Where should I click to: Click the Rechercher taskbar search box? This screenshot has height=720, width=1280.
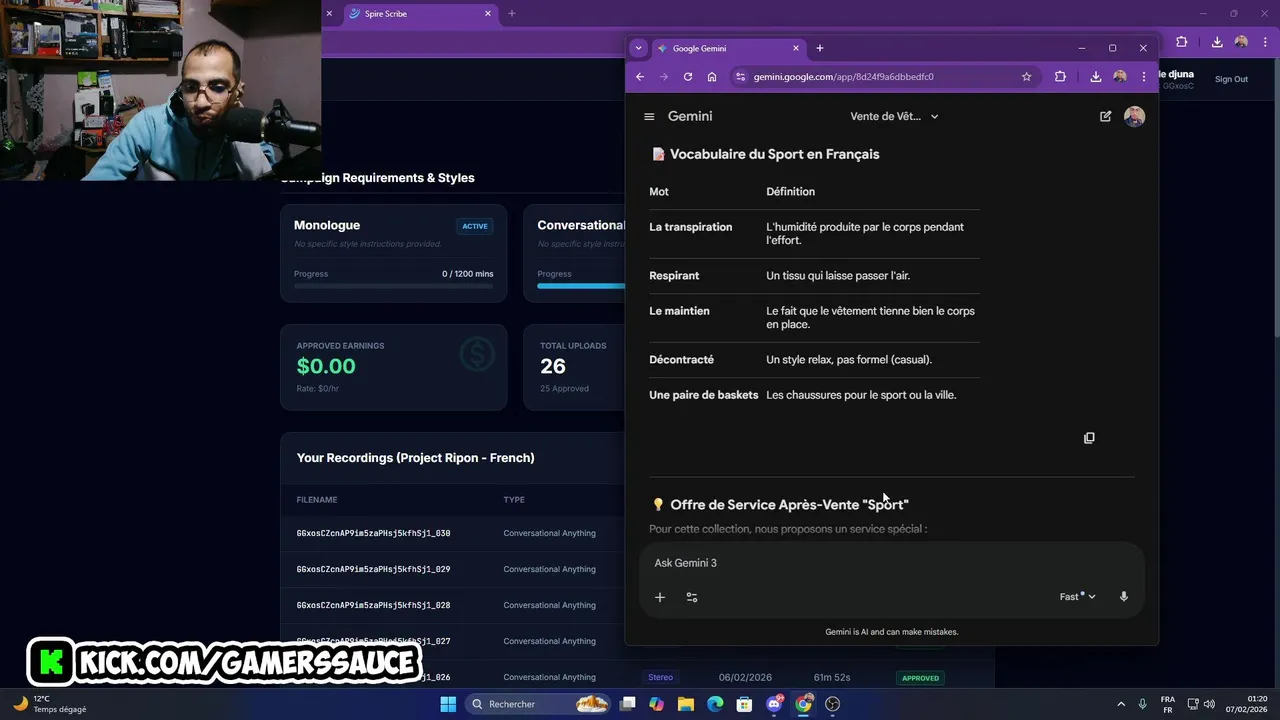pos(539,704)
